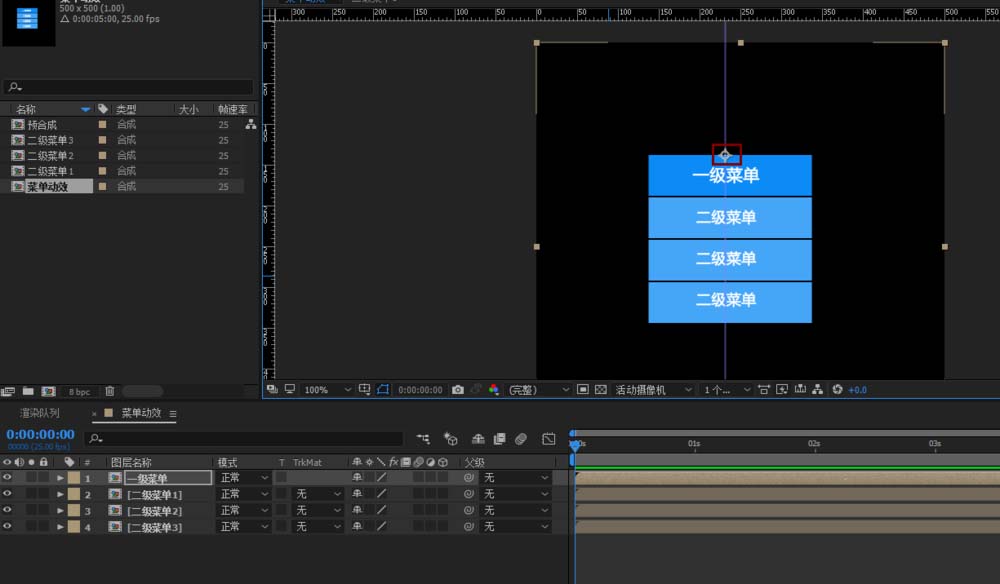1000x584 pixels.
Task: Click interpret footage icon in project panel
Action: click(8, 391)
